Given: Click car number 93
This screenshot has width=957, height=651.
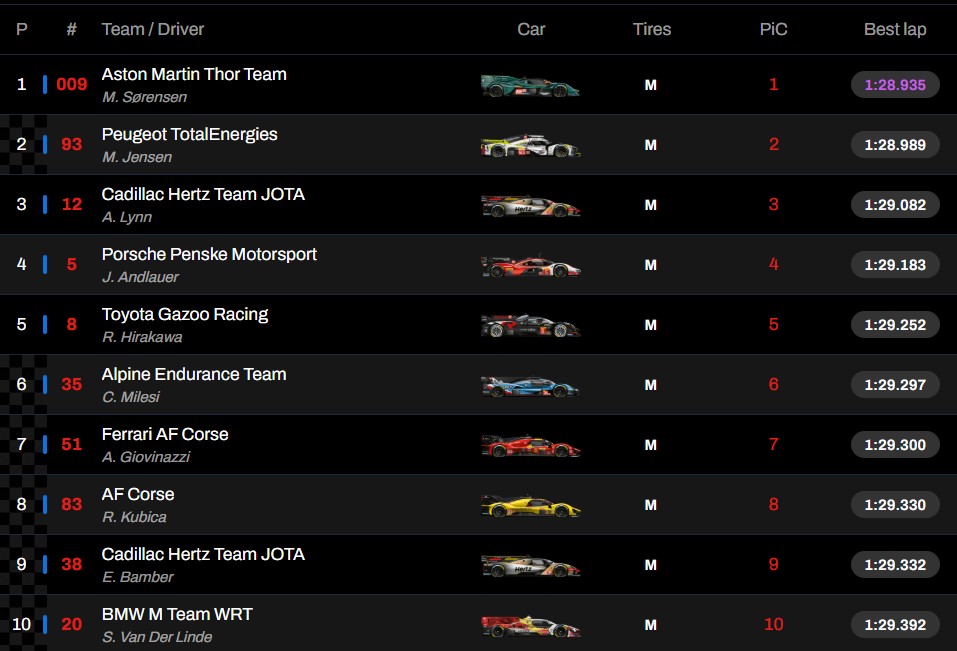Looking at the screenshot, I should point(71,144).
